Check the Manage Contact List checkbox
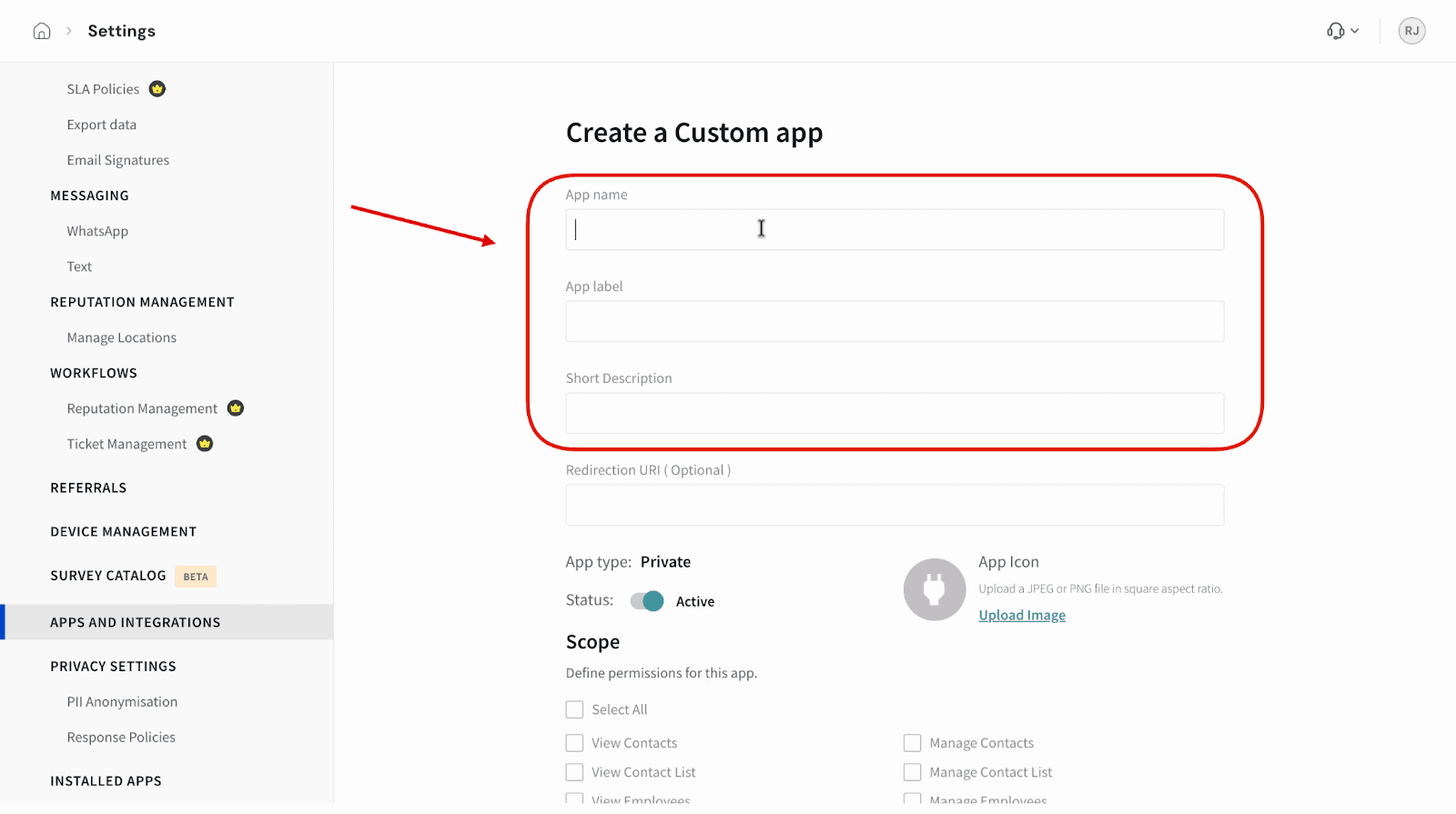Viewport: 1456px width, 814px height. pos(912,772)
